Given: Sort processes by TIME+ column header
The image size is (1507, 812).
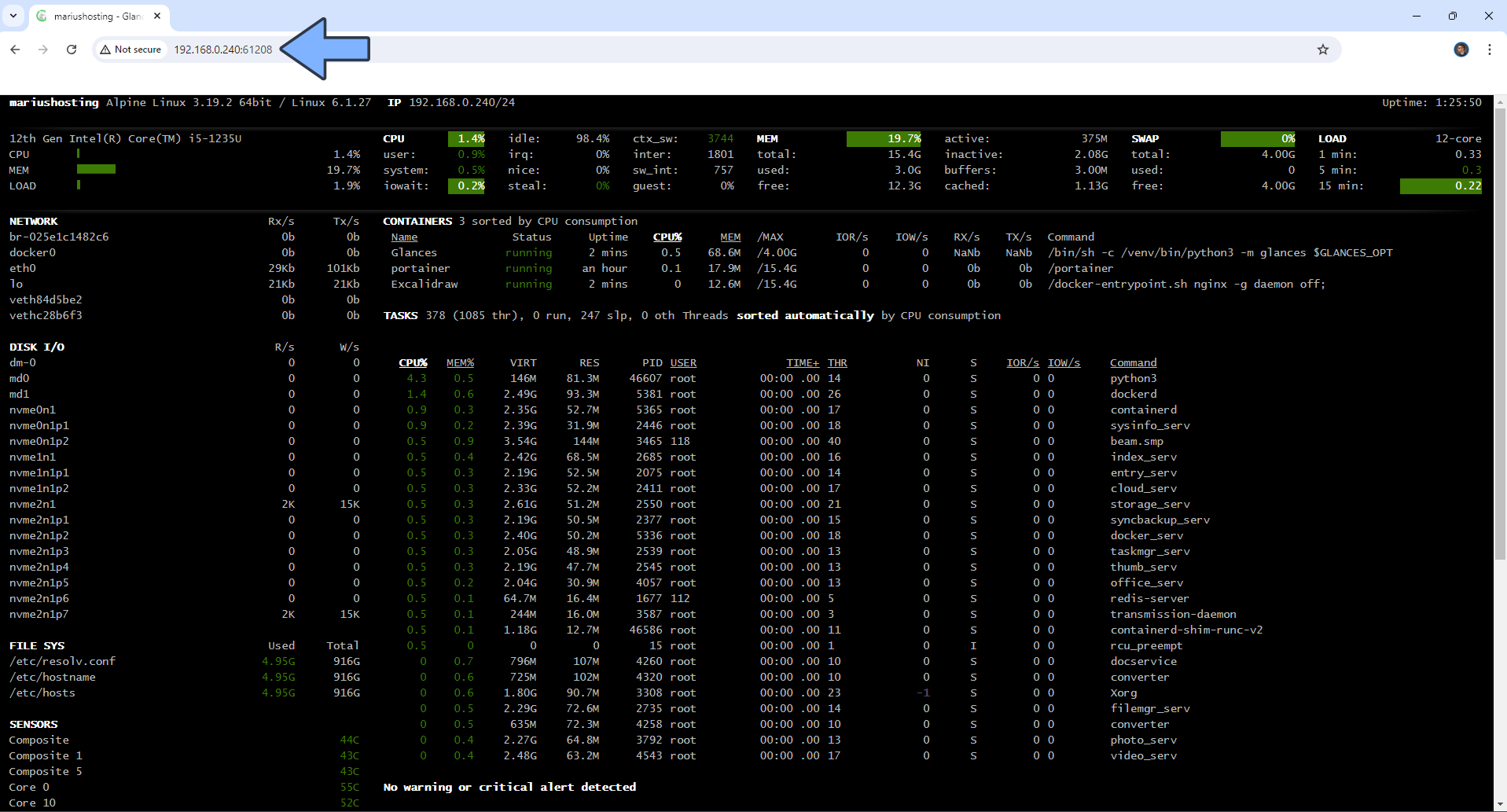Looking at the screenshot, I should [803, 363].
